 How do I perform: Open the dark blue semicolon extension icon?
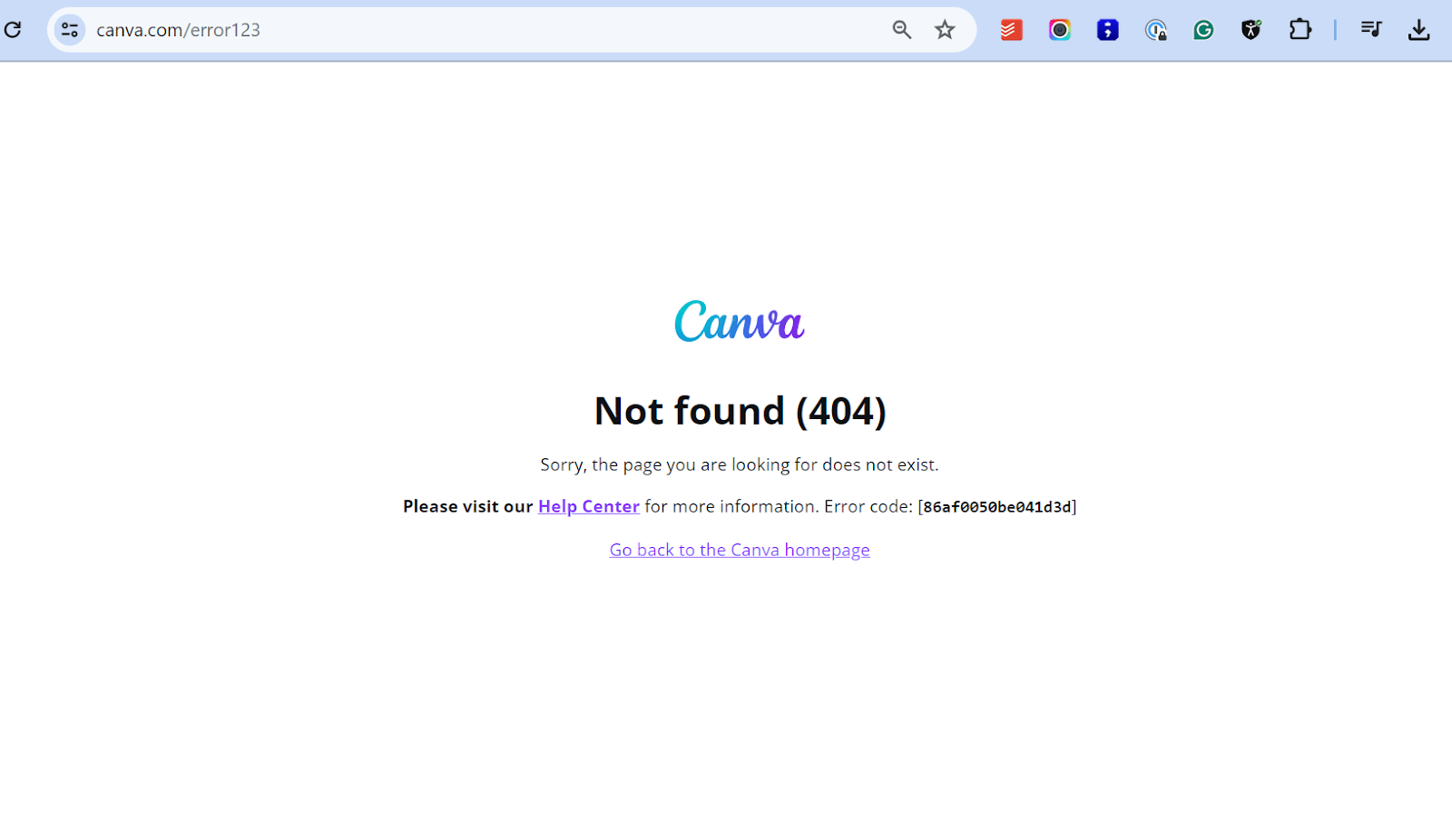tap(1107, 30)
